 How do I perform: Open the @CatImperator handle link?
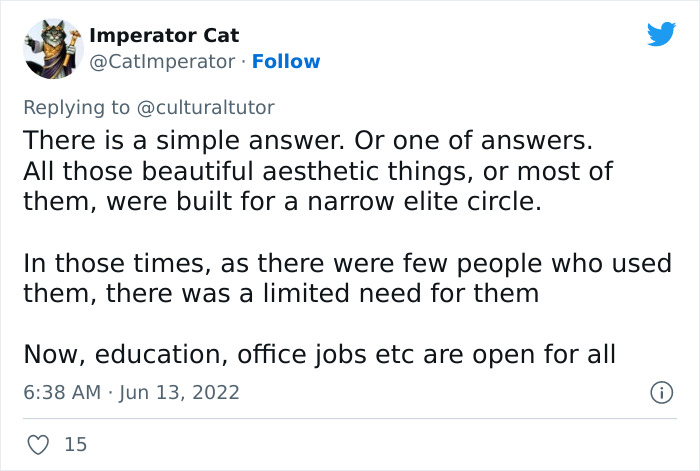164,62
